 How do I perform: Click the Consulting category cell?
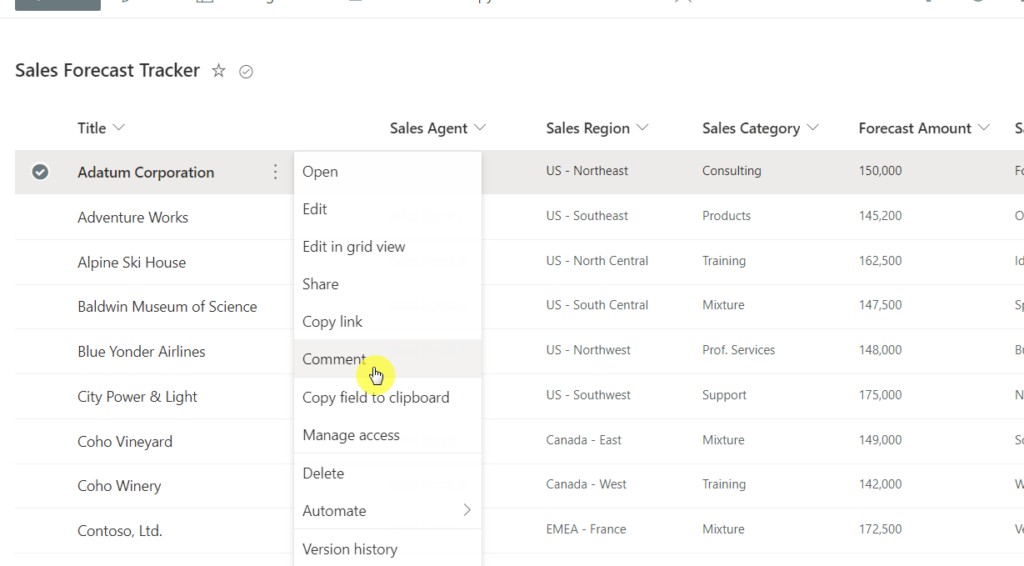click(731, 171)
